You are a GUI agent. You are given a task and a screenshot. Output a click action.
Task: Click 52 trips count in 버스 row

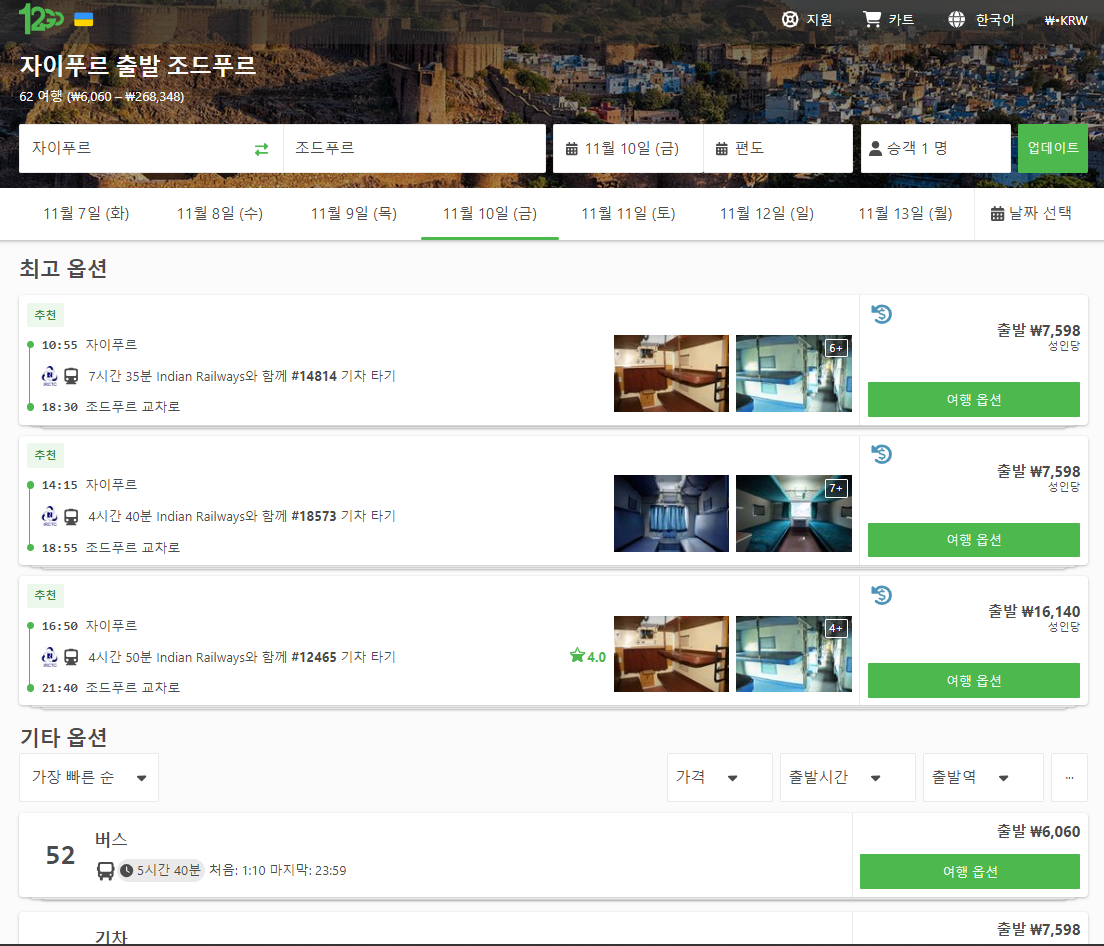tap(60, 855)
